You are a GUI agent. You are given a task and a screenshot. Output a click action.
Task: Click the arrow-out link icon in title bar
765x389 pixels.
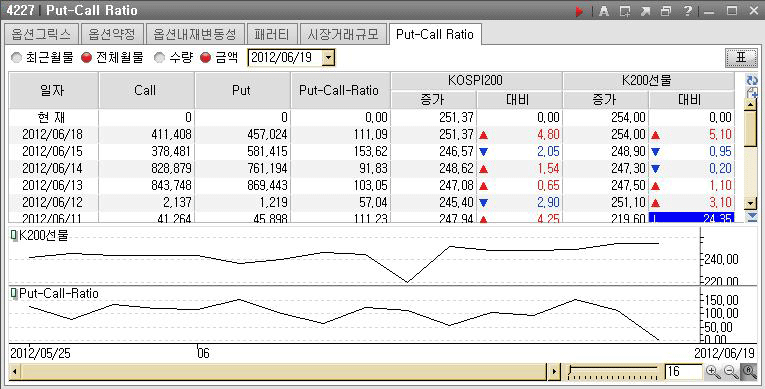point(645,11)
